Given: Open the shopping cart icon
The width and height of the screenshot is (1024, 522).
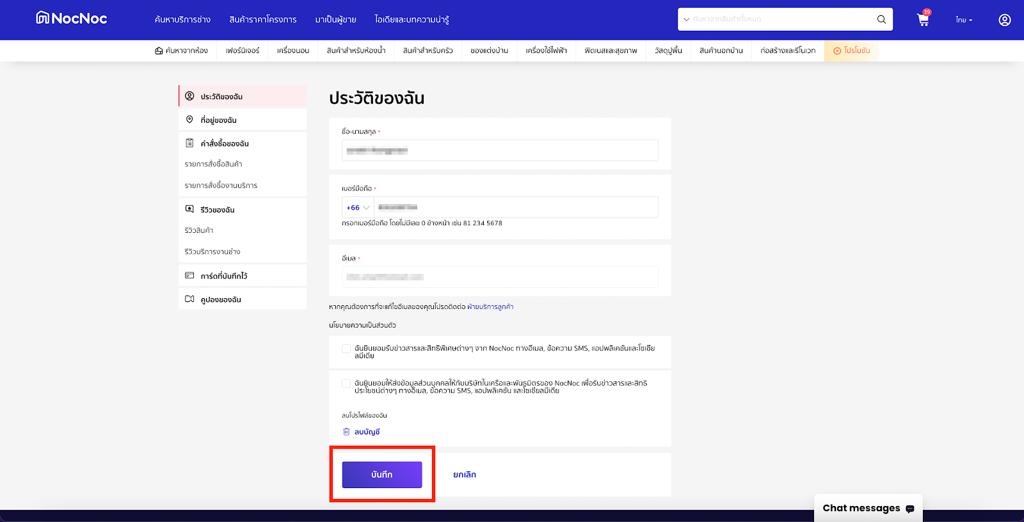Looking at the screenshot, I should pos(923,20).
